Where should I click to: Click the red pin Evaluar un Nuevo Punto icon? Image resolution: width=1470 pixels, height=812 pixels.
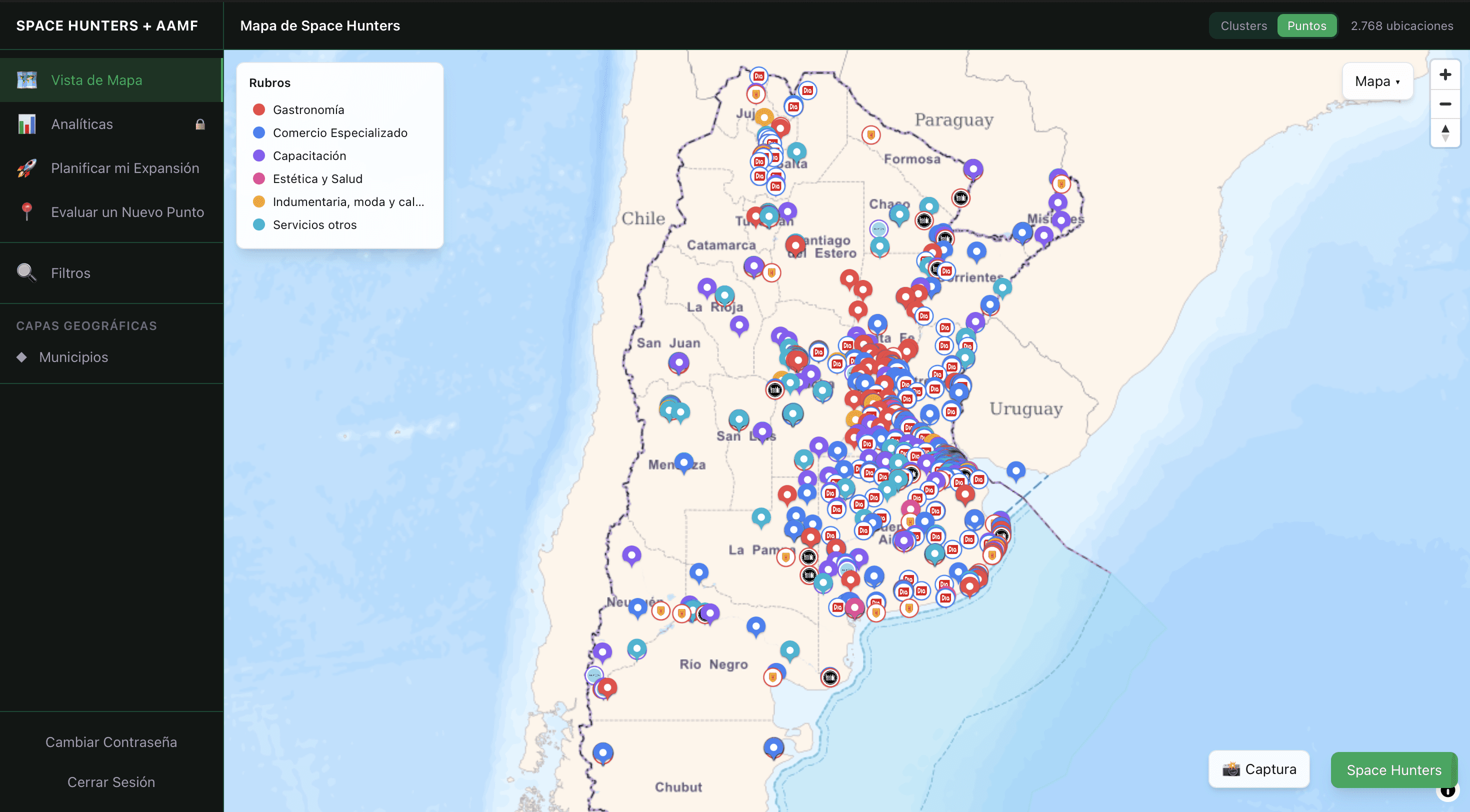pyautogui.click(x=27, y=211)
